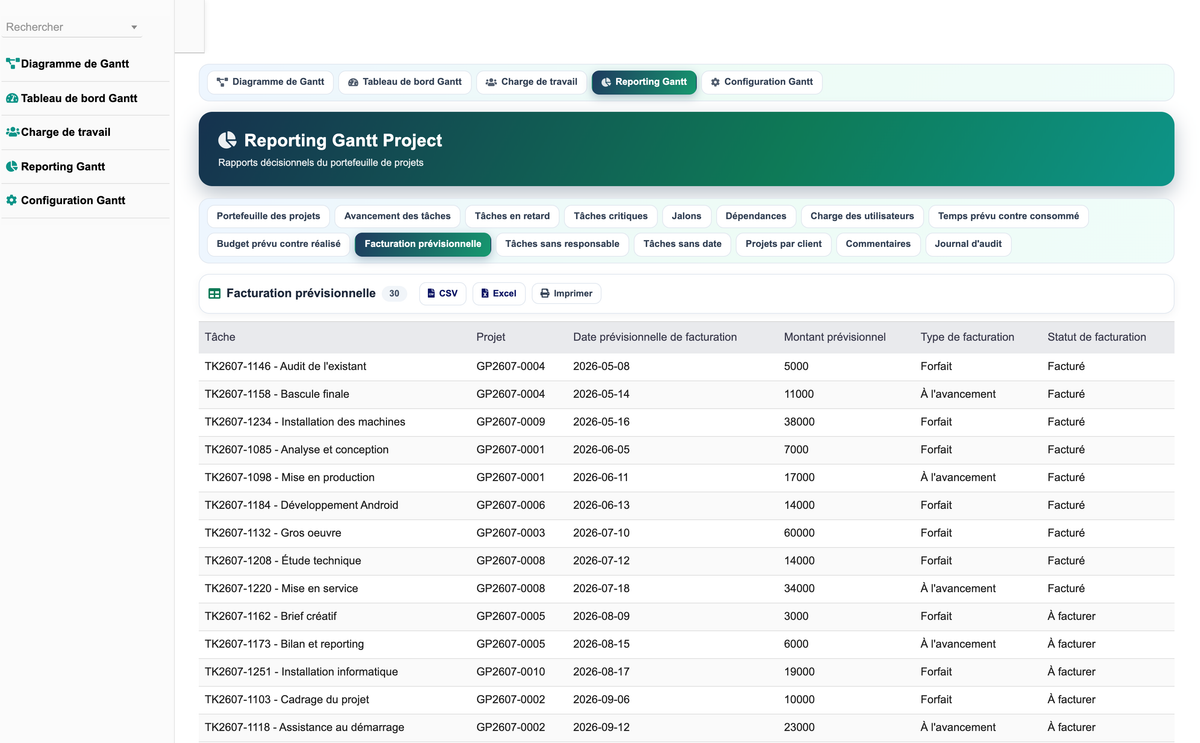The image size is (1200, 743).
Task: Export the report to Excel
Action: click(498, 294)
